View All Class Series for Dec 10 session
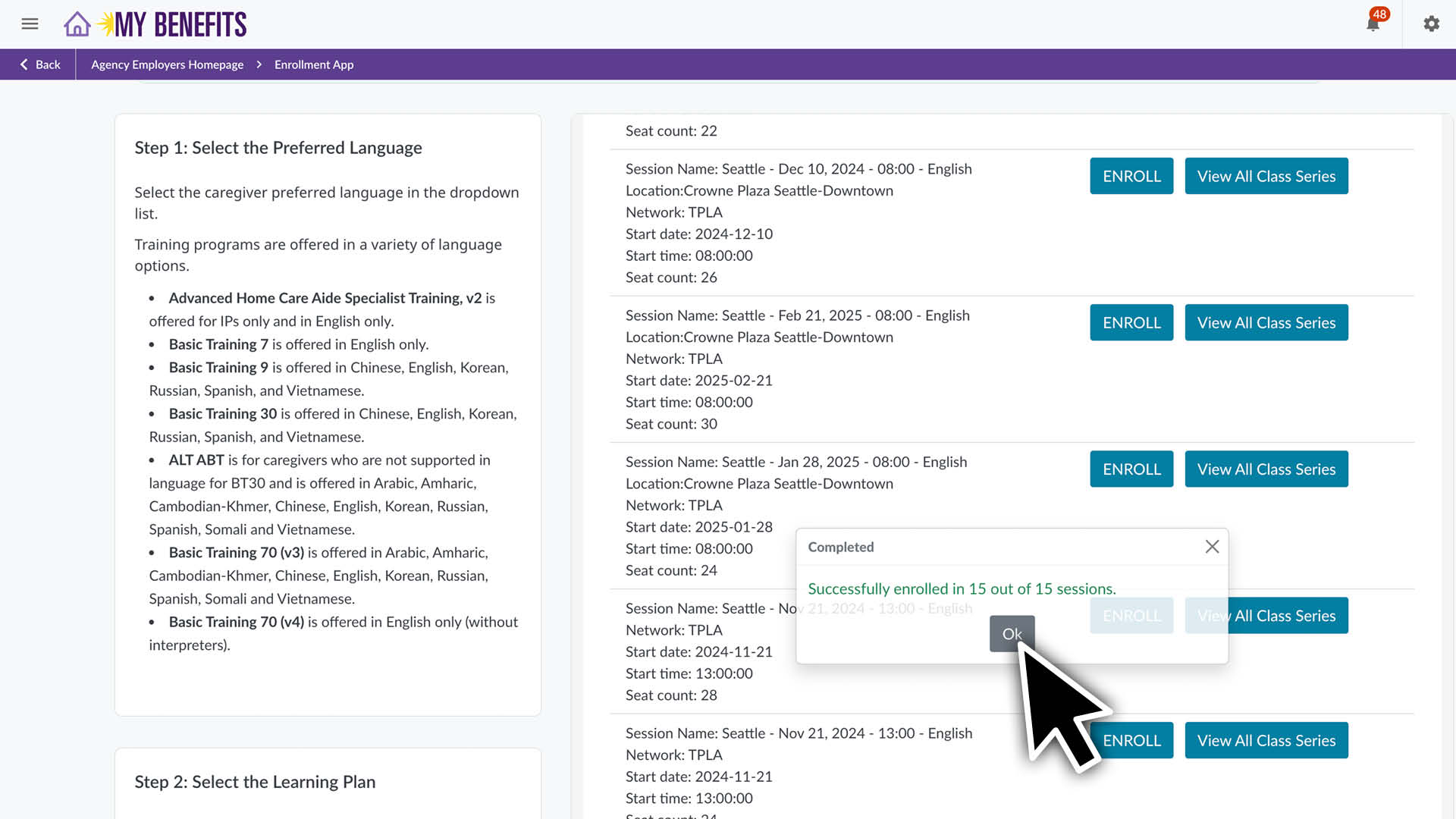The image size is (1456, 819). pos(1266,175)
